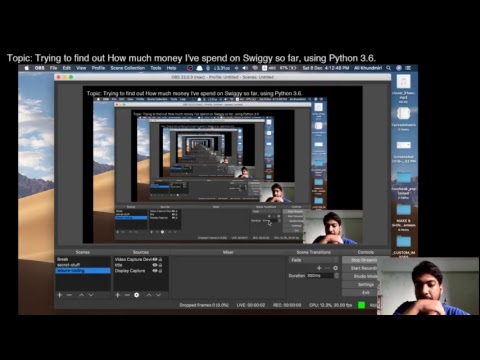Click the Duration 300ms input field
Image resolution: width=480 pixels, height=360 pixels.
(x=320, y=276)
